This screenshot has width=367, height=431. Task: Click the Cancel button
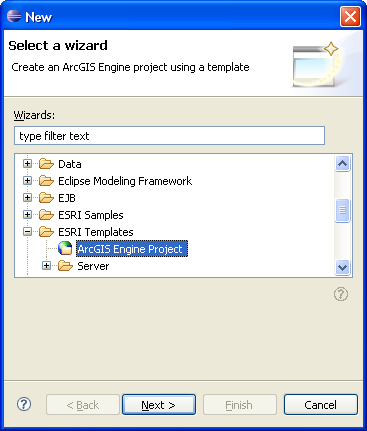click(321, 405)
